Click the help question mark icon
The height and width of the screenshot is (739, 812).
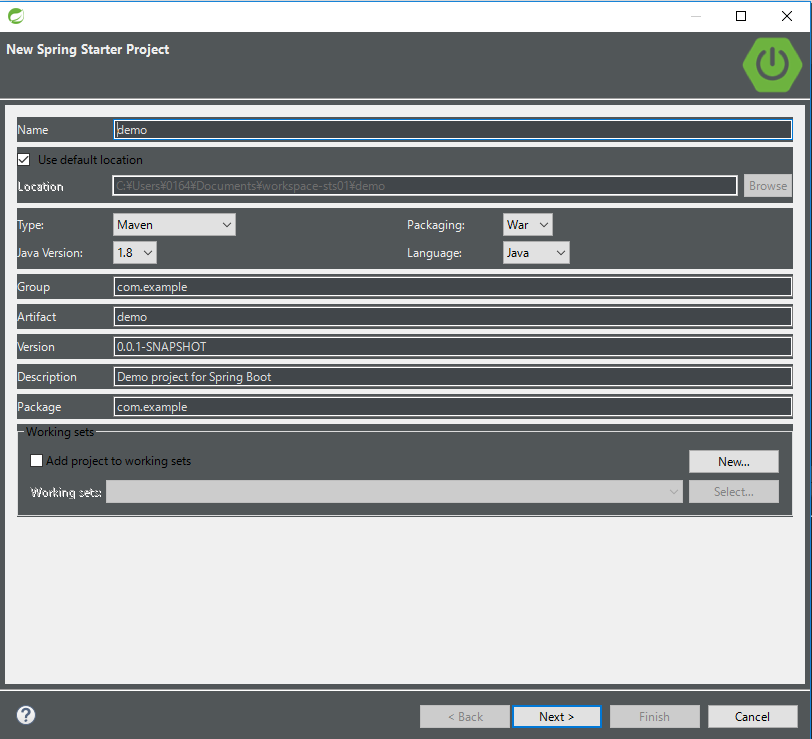26,715
